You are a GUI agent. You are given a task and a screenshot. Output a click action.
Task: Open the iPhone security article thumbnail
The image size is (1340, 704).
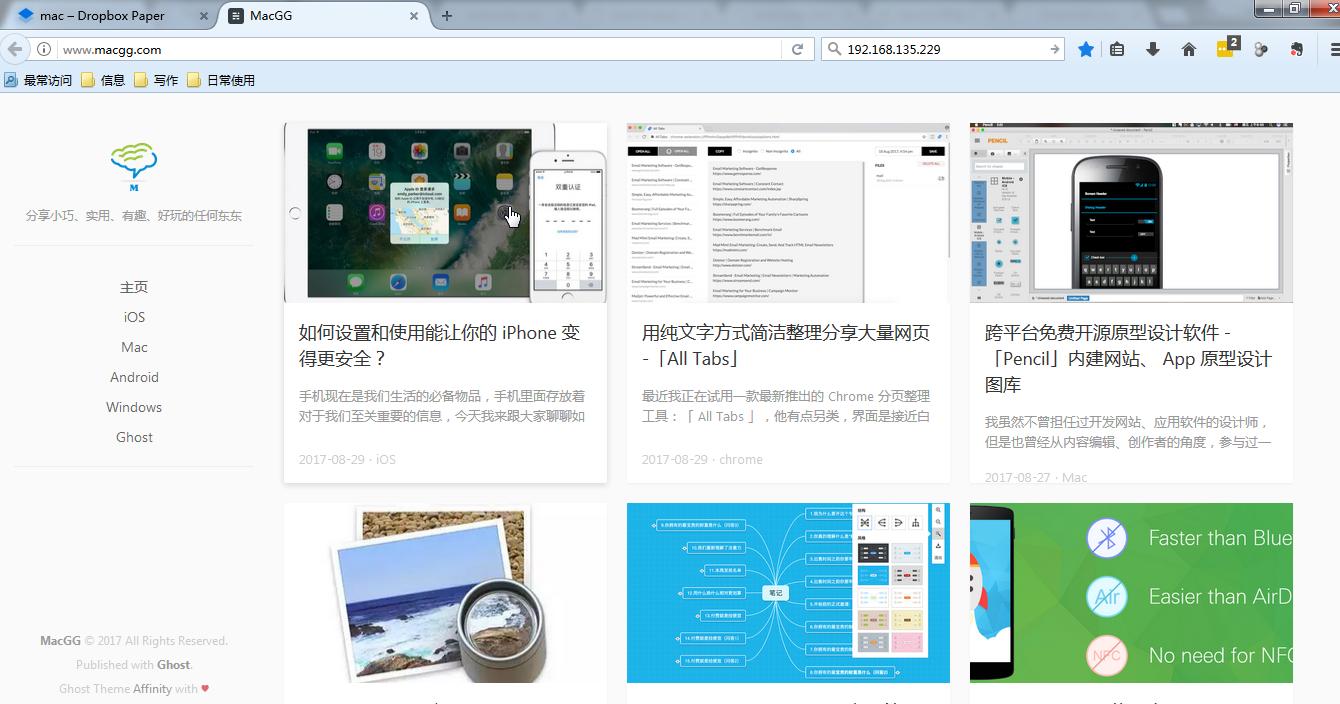445,212
